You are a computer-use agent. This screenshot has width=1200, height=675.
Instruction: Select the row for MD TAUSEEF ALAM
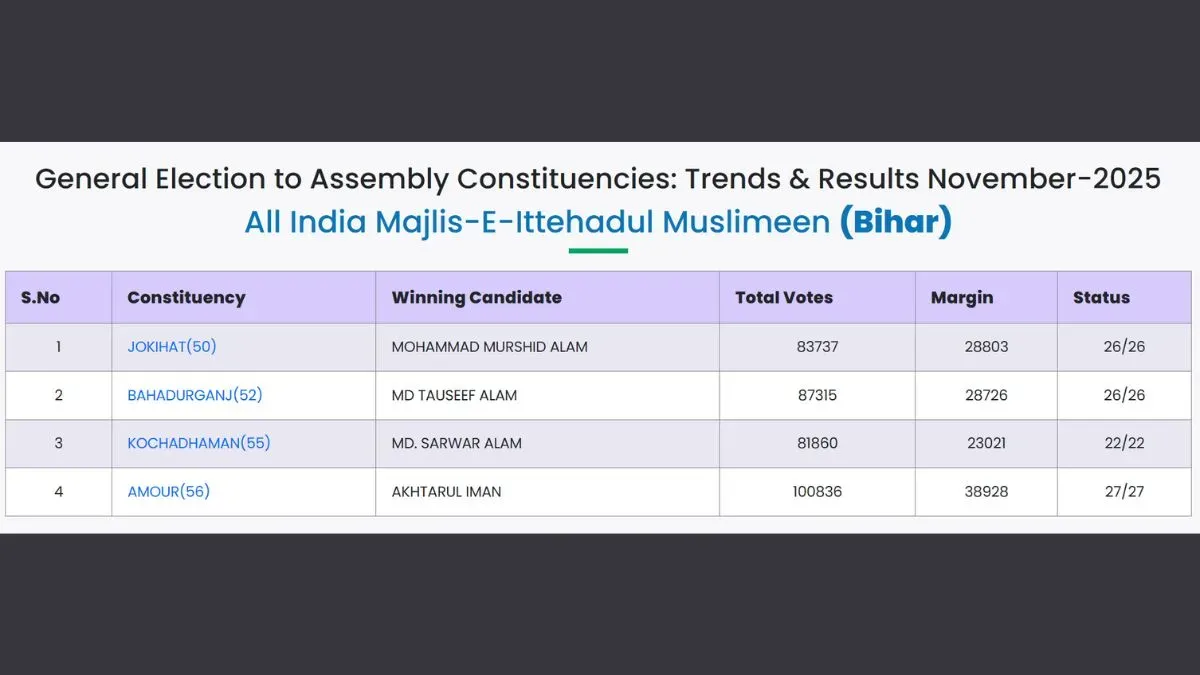pyautogui.click(x=453, y=395)
